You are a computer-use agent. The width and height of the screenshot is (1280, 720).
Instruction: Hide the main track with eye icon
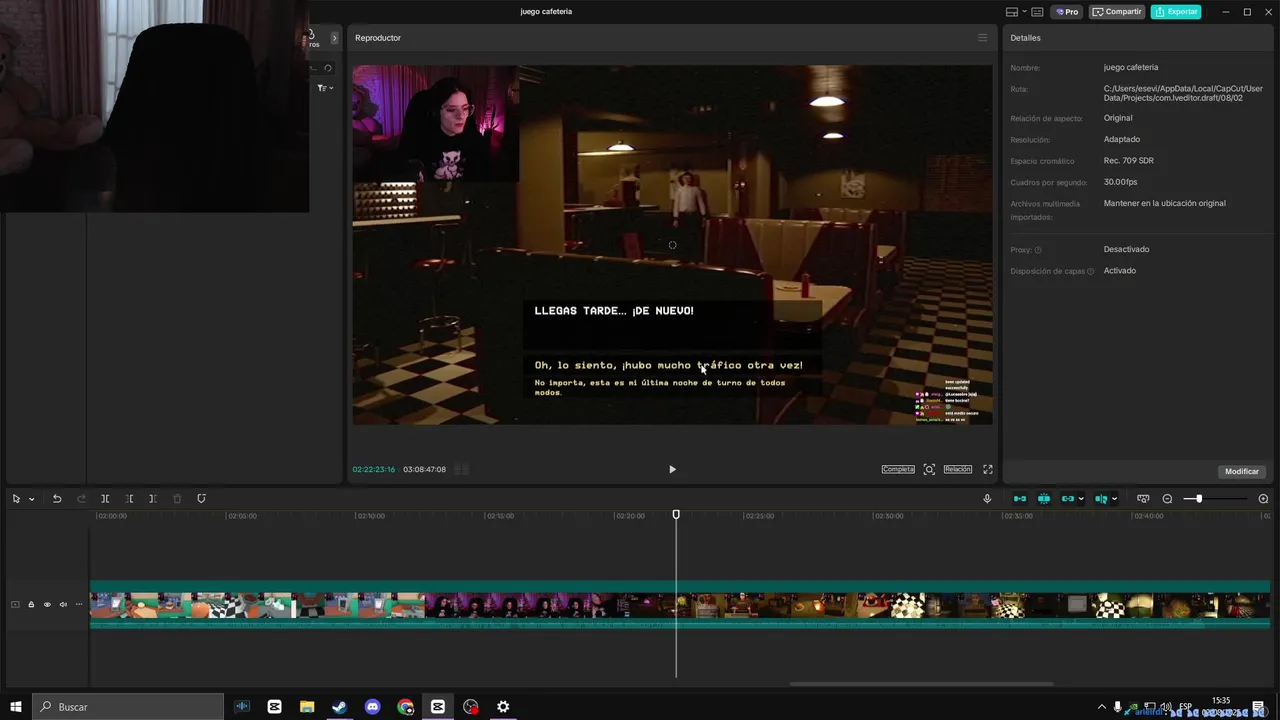(47, 604)
